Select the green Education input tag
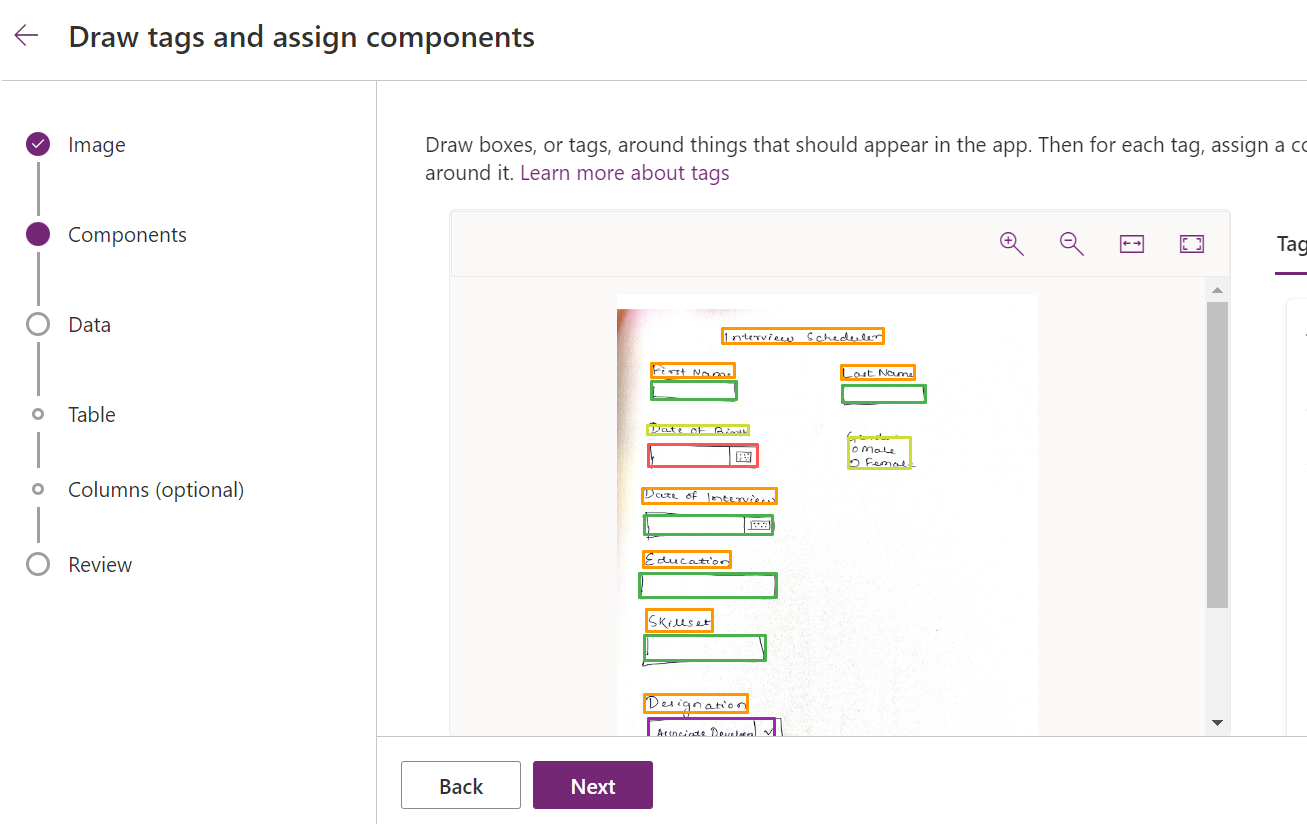Screen dimensions: 1307x824 click(708, 585)
